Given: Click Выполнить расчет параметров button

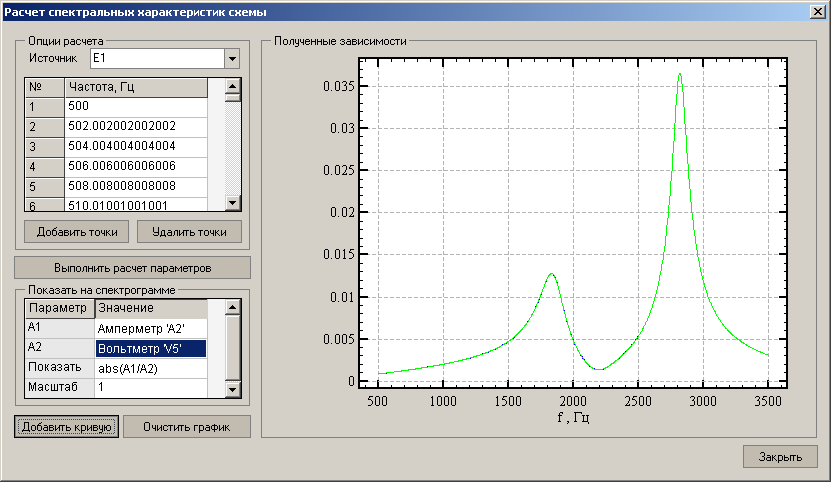Looking at the screenshot, I should click(132, 268).
